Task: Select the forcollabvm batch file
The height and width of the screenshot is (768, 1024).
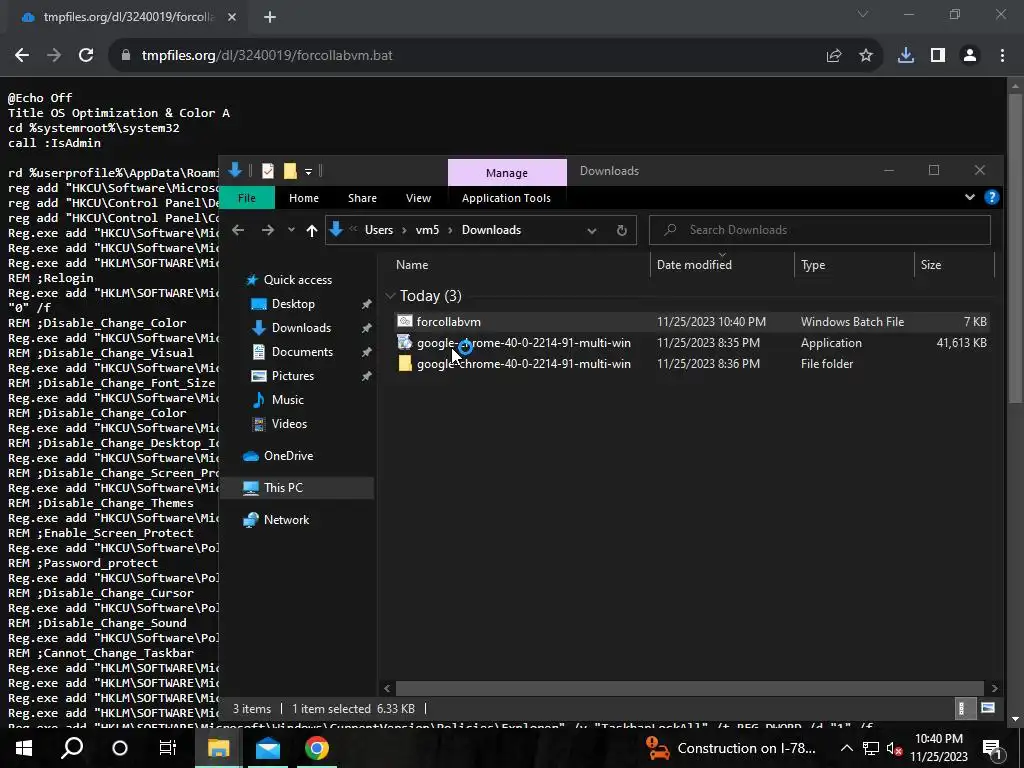Action: 691,321
